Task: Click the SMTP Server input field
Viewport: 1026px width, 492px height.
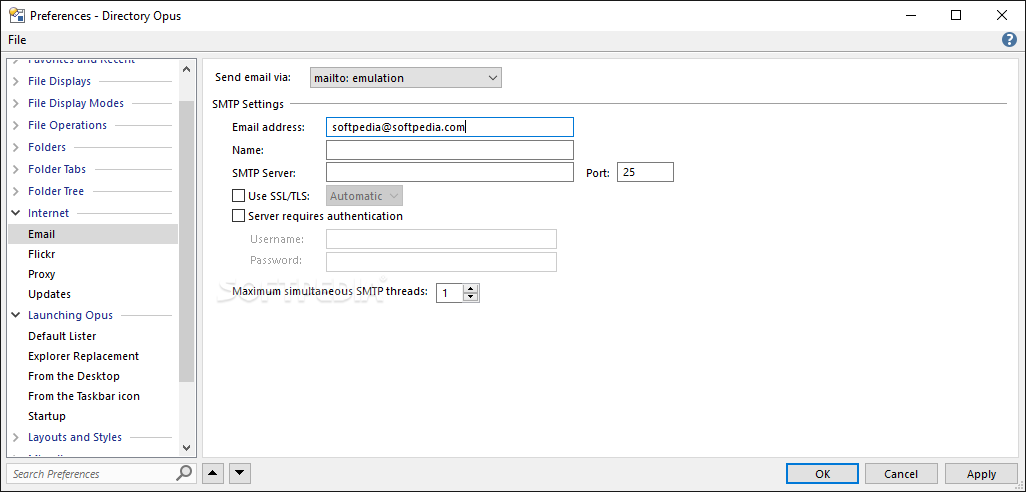Action: pyautogui.click(x=450, y=172)
